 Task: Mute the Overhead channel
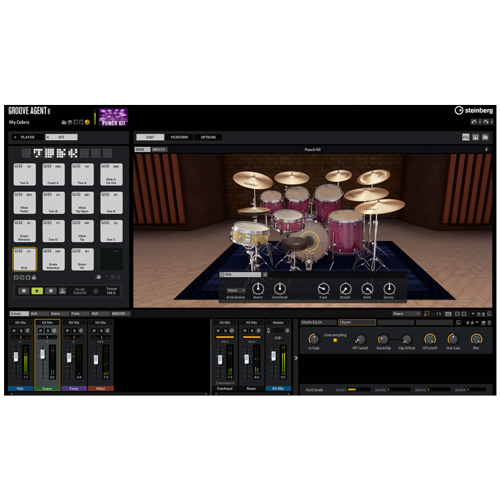tap(219, 331)
